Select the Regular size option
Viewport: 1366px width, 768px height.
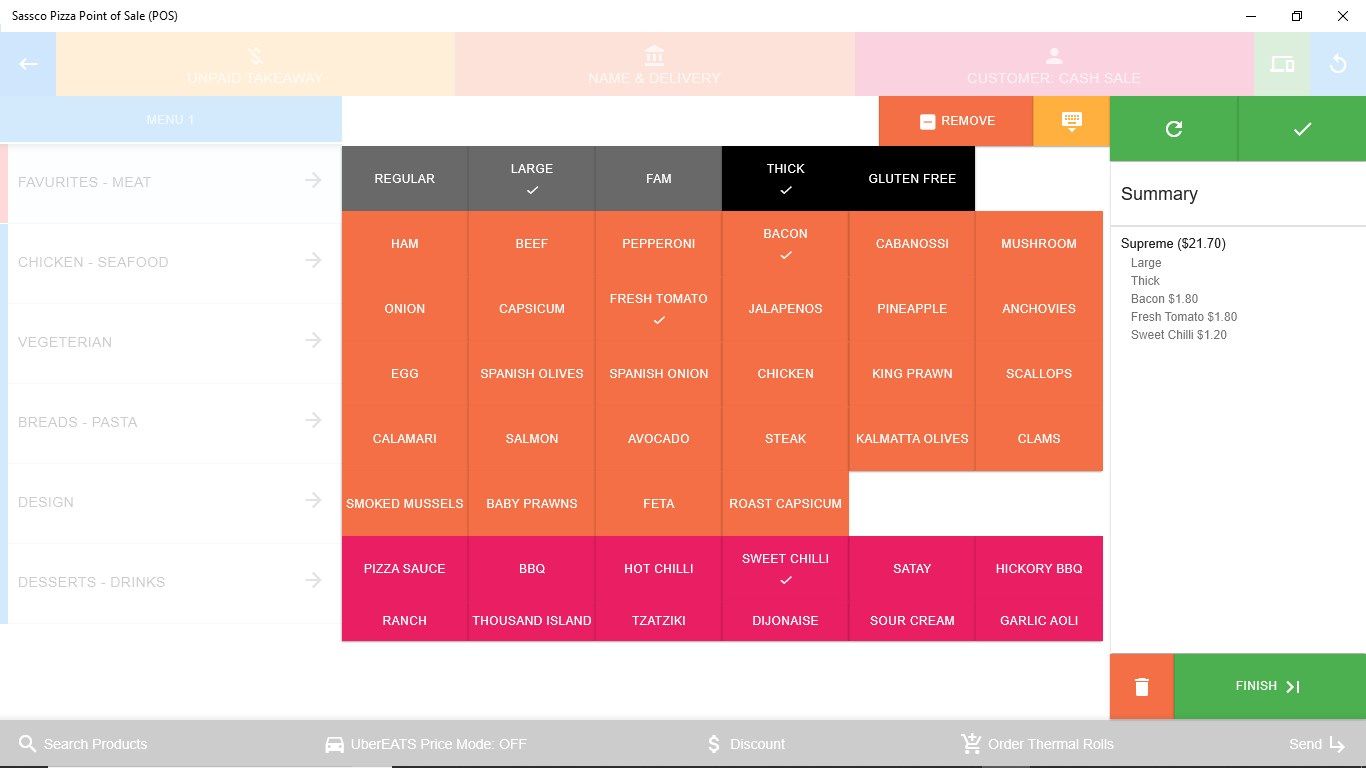(x=404, y=178)
